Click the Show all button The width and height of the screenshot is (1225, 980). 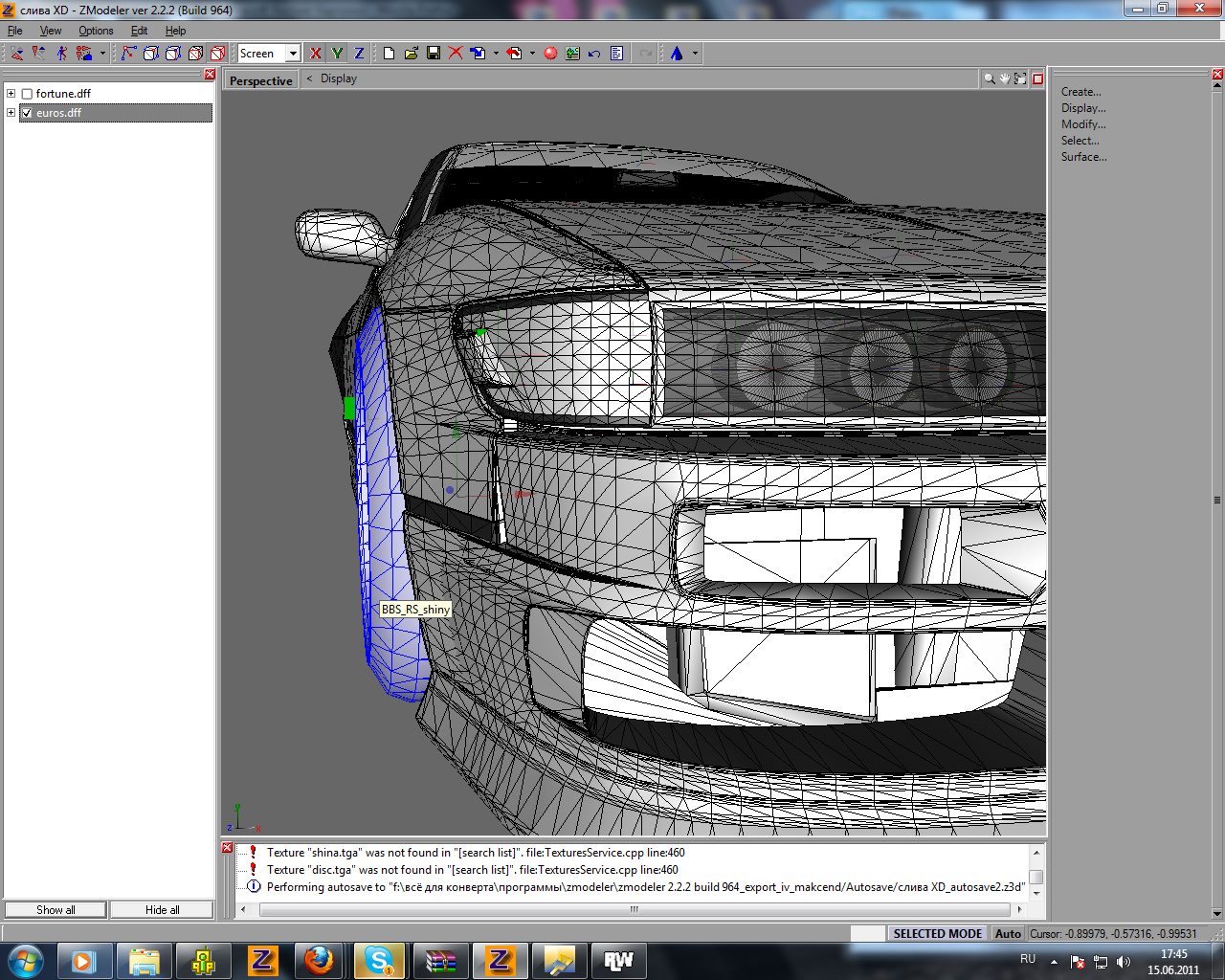tap(56, 909)
